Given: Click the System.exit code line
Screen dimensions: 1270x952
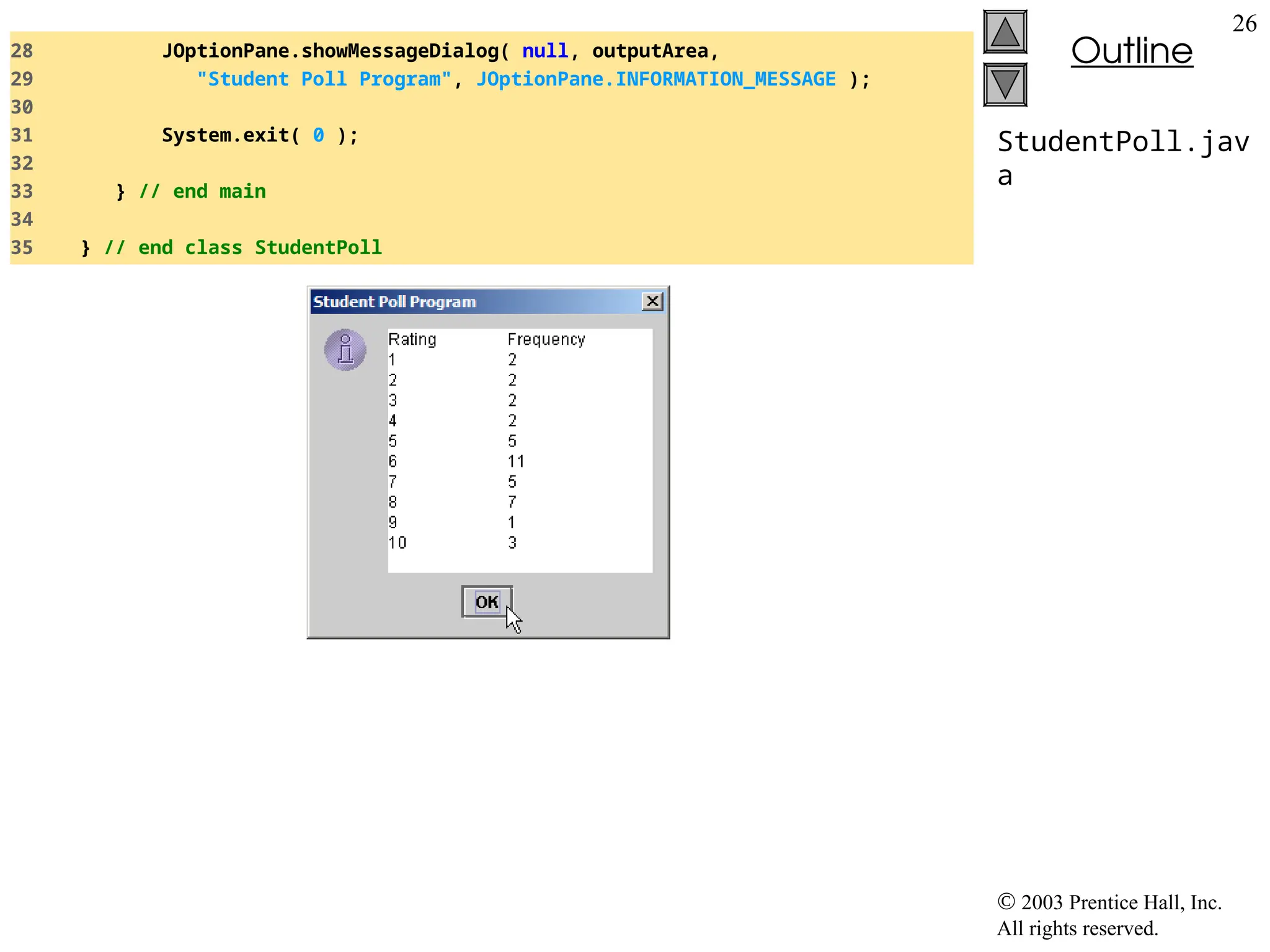Looking at the screenshot, I should coord(260,135).
